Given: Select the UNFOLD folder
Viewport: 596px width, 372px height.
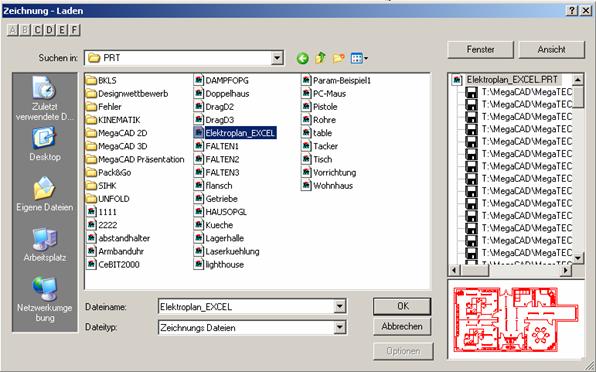Looking at the screenshot, I should pyautogui.click(x=108, y=199).
